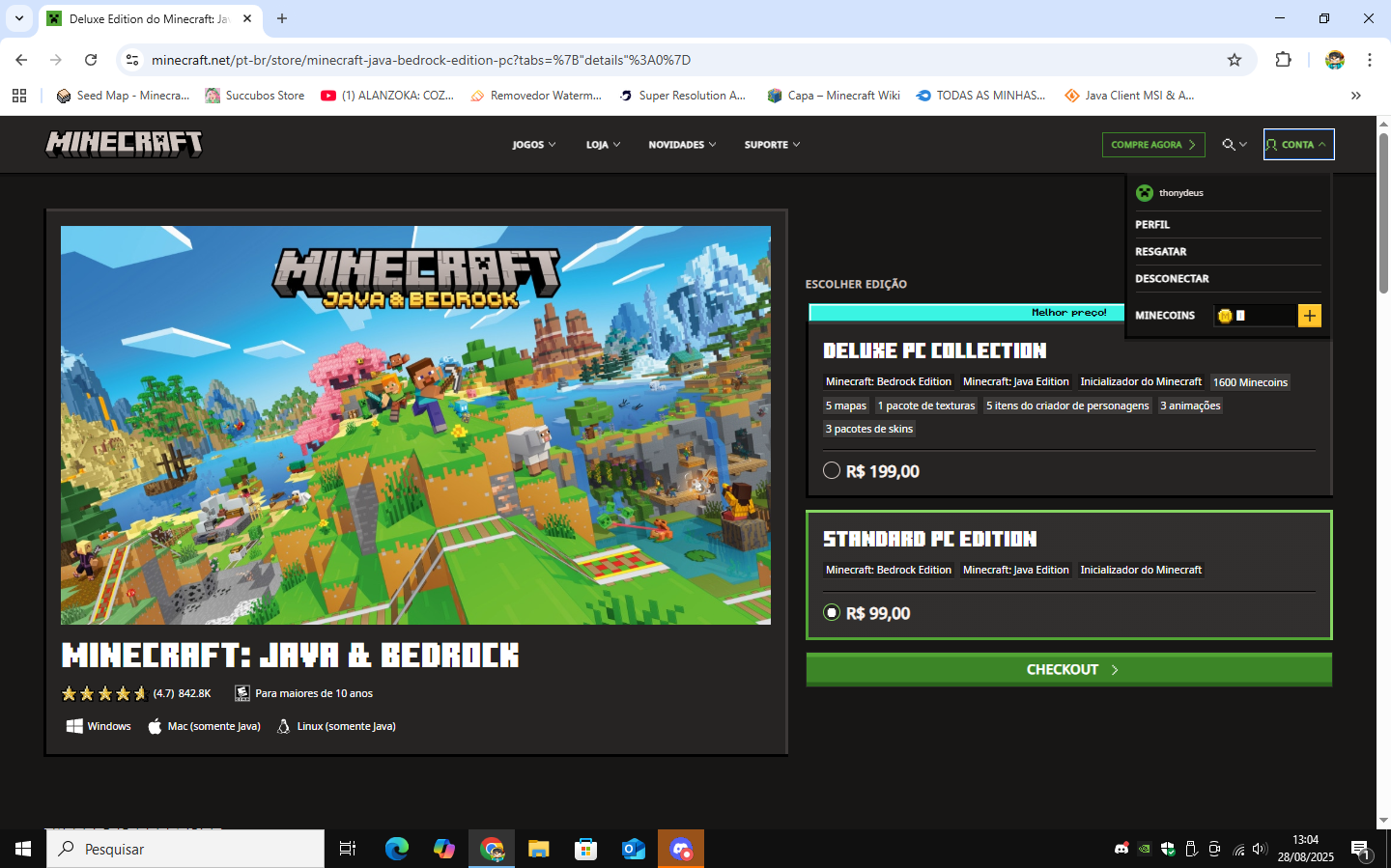The image size is (1391, 868).
Task: Open the Windows notification center icon
Action: click(x=1360, y=850)
